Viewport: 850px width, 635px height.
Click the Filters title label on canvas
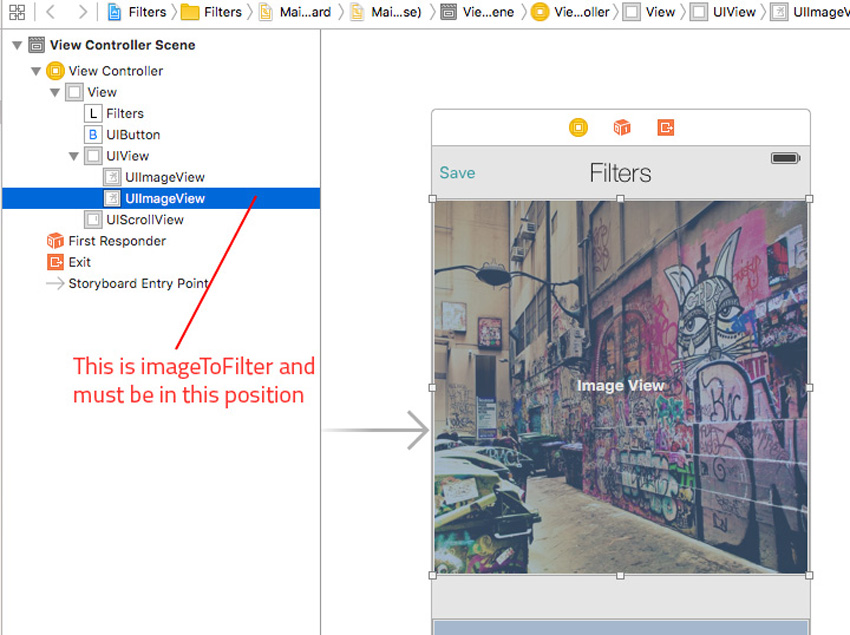coord(621,173)
